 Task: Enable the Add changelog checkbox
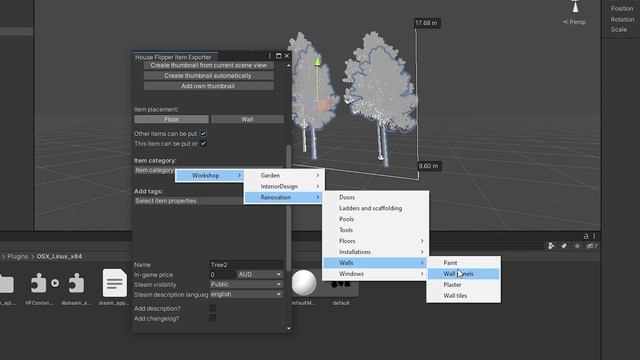(x=213, y=318)
